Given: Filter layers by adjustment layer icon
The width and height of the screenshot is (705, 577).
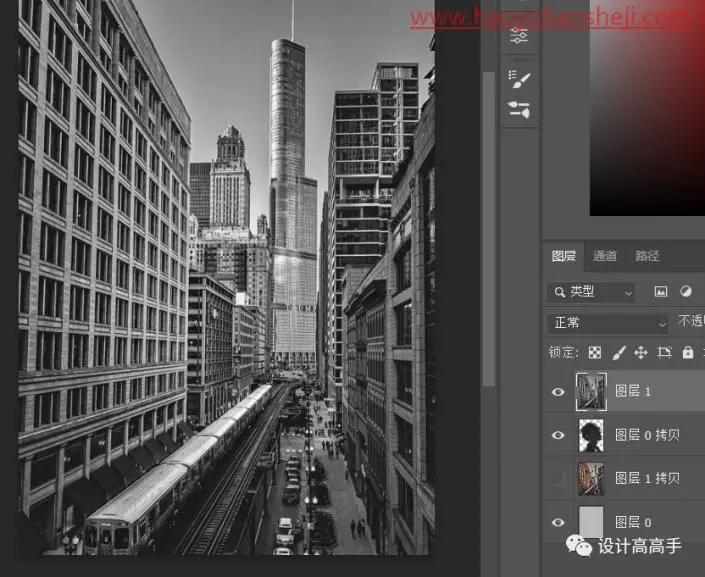Looking at the screenshot, I should (x=686, y=291).
